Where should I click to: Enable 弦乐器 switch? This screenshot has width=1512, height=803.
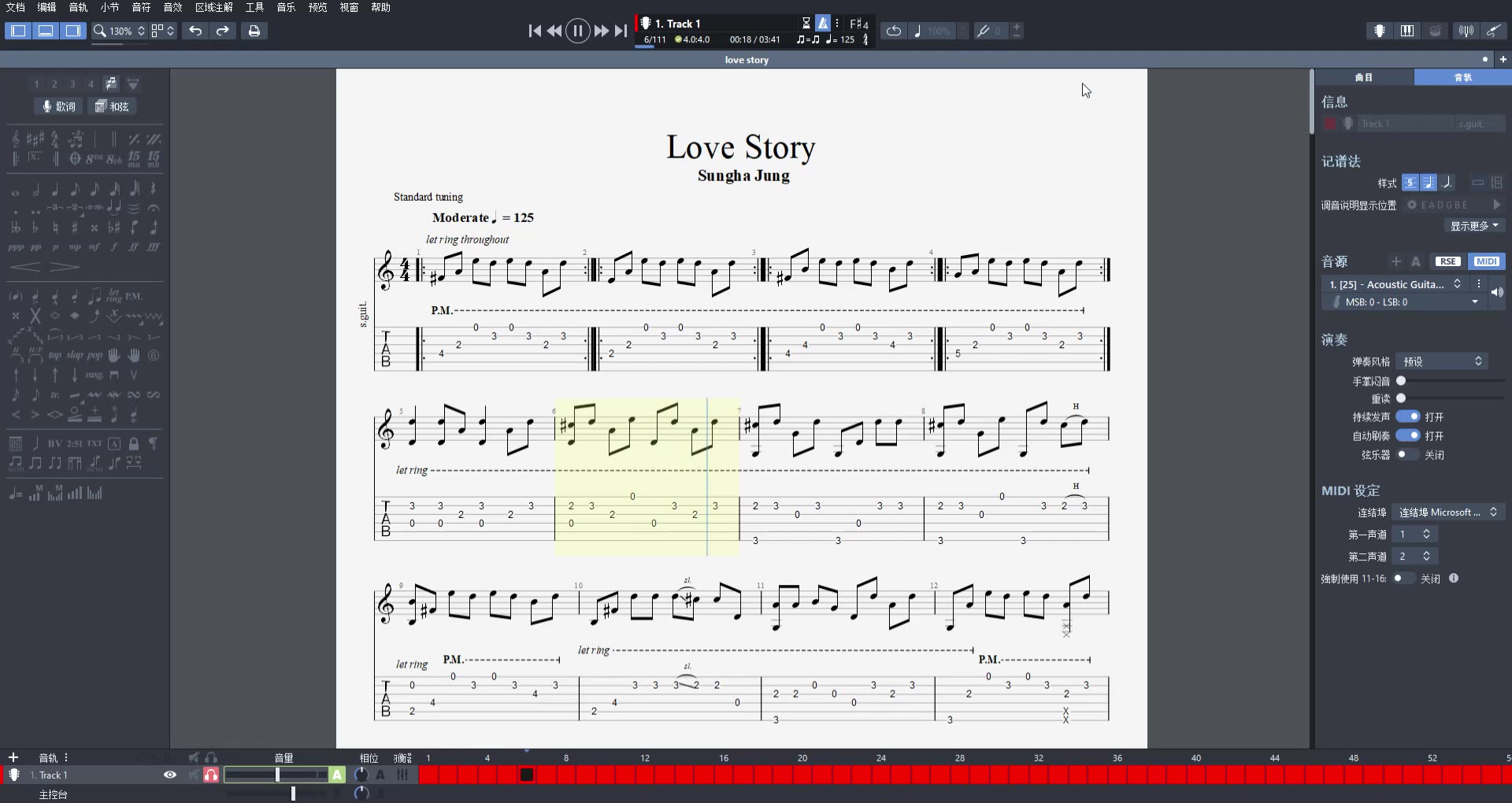(x=1408, y=454)
